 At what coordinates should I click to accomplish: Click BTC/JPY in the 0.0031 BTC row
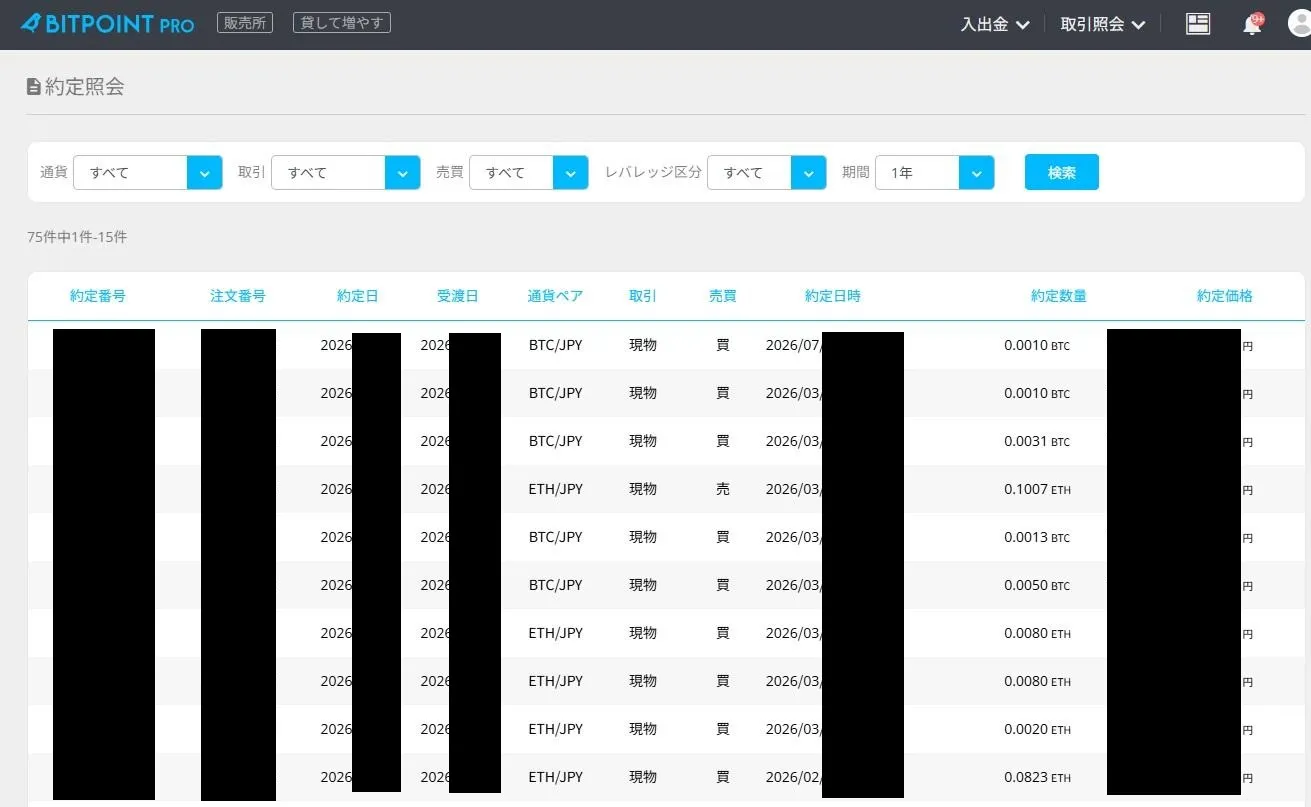(555, 441)
